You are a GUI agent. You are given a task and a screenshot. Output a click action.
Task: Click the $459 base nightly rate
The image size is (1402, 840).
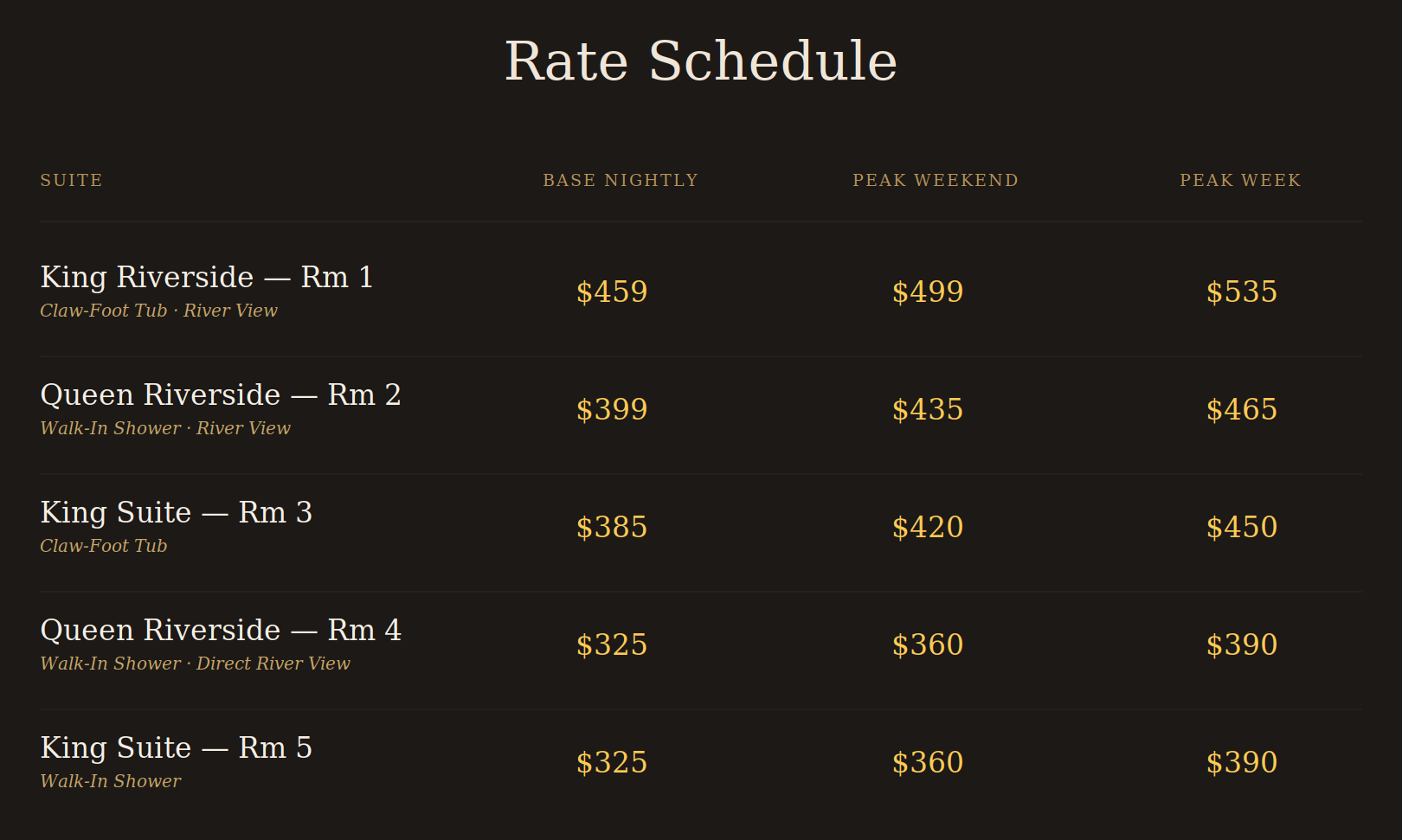click(x=612, y=292)
